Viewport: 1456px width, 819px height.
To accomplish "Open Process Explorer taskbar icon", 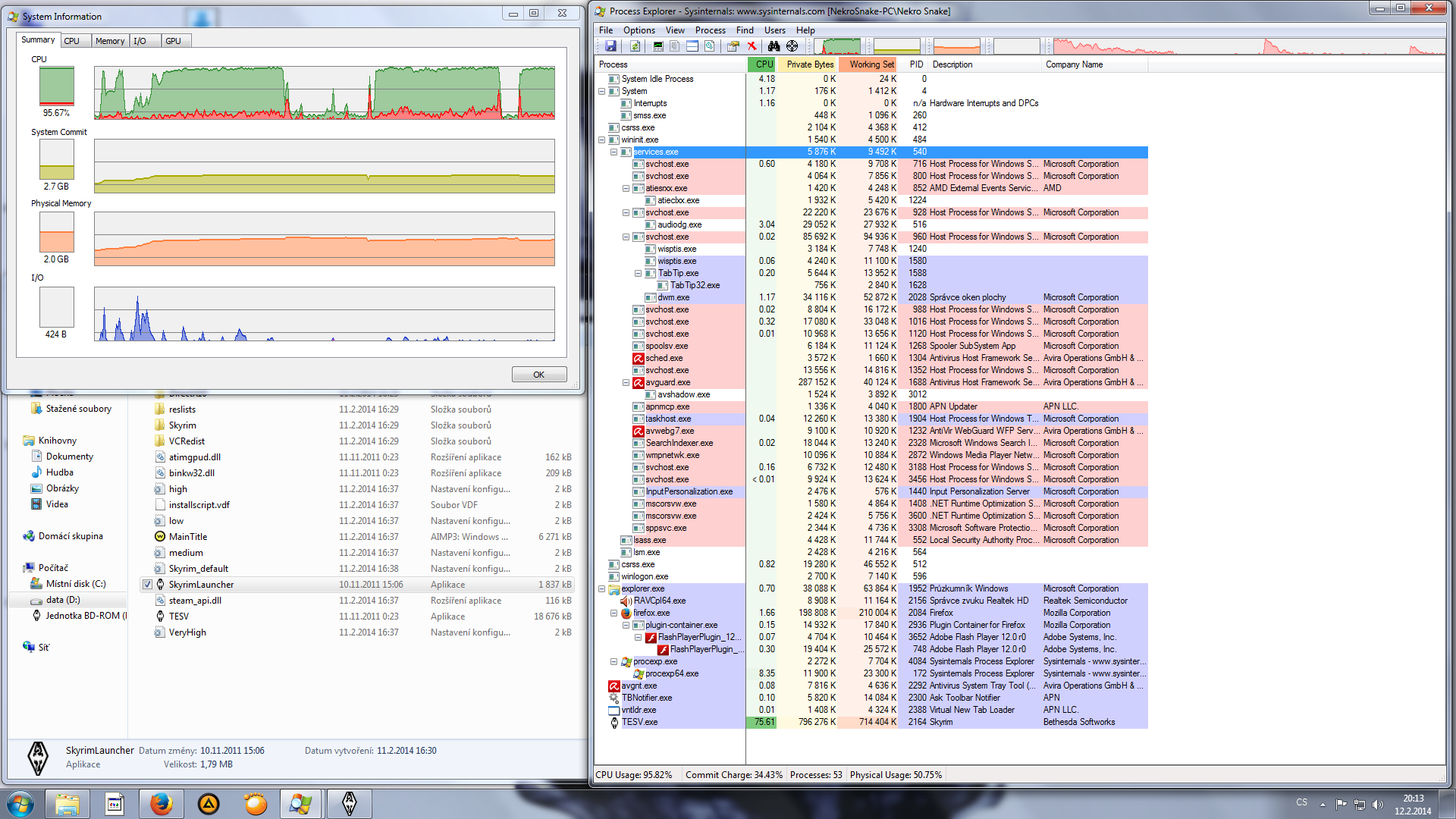I will click(x=301, y=804).
